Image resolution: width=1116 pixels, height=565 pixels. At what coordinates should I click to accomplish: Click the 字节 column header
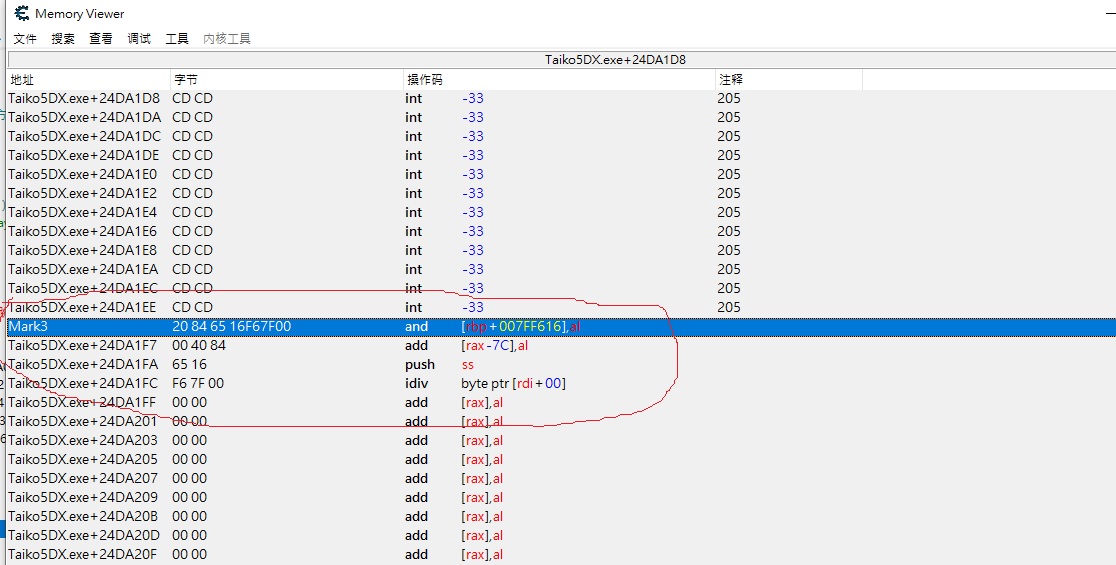pos(186,79)
